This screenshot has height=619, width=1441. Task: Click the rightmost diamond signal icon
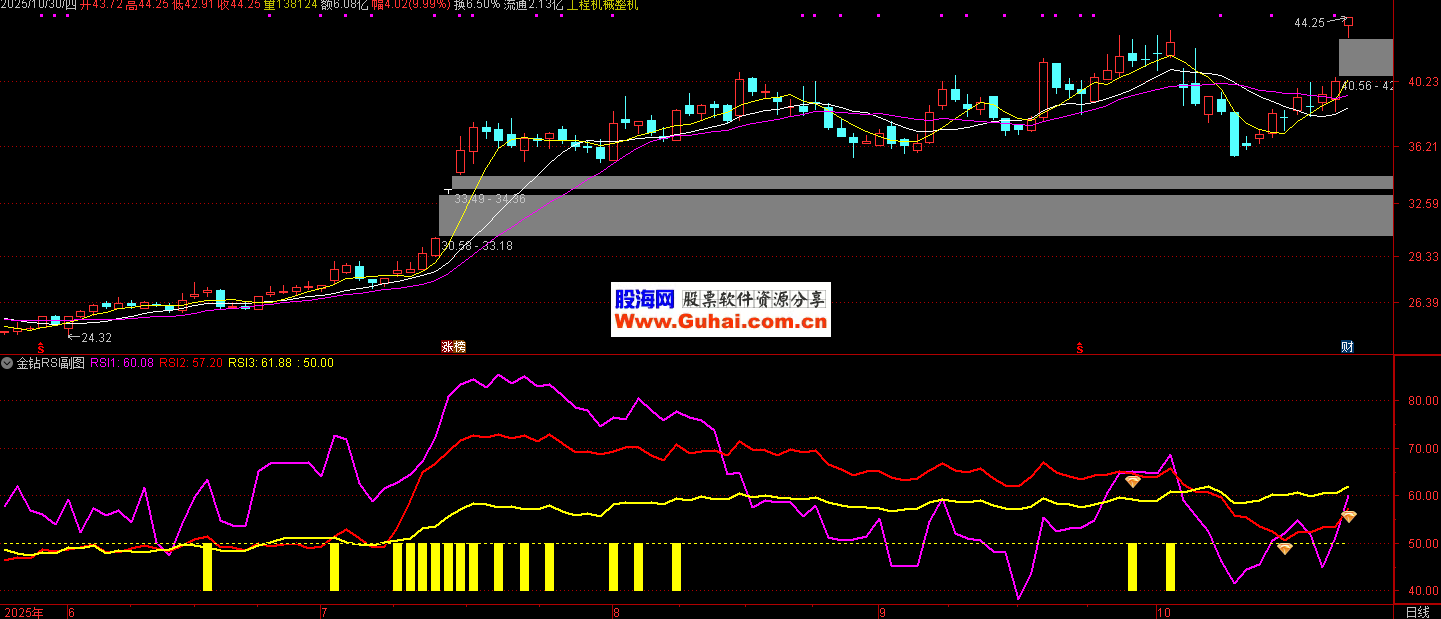pyautogui.click(x=1349, y=516)
